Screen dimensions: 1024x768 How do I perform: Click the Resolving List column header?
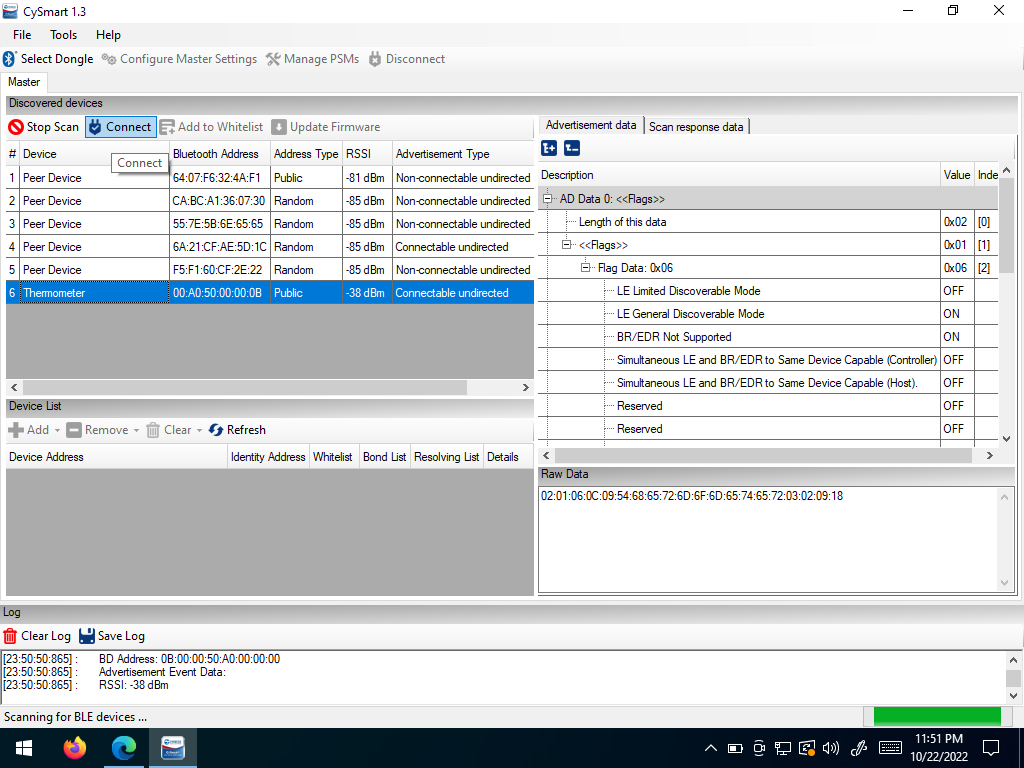point(447,457)
